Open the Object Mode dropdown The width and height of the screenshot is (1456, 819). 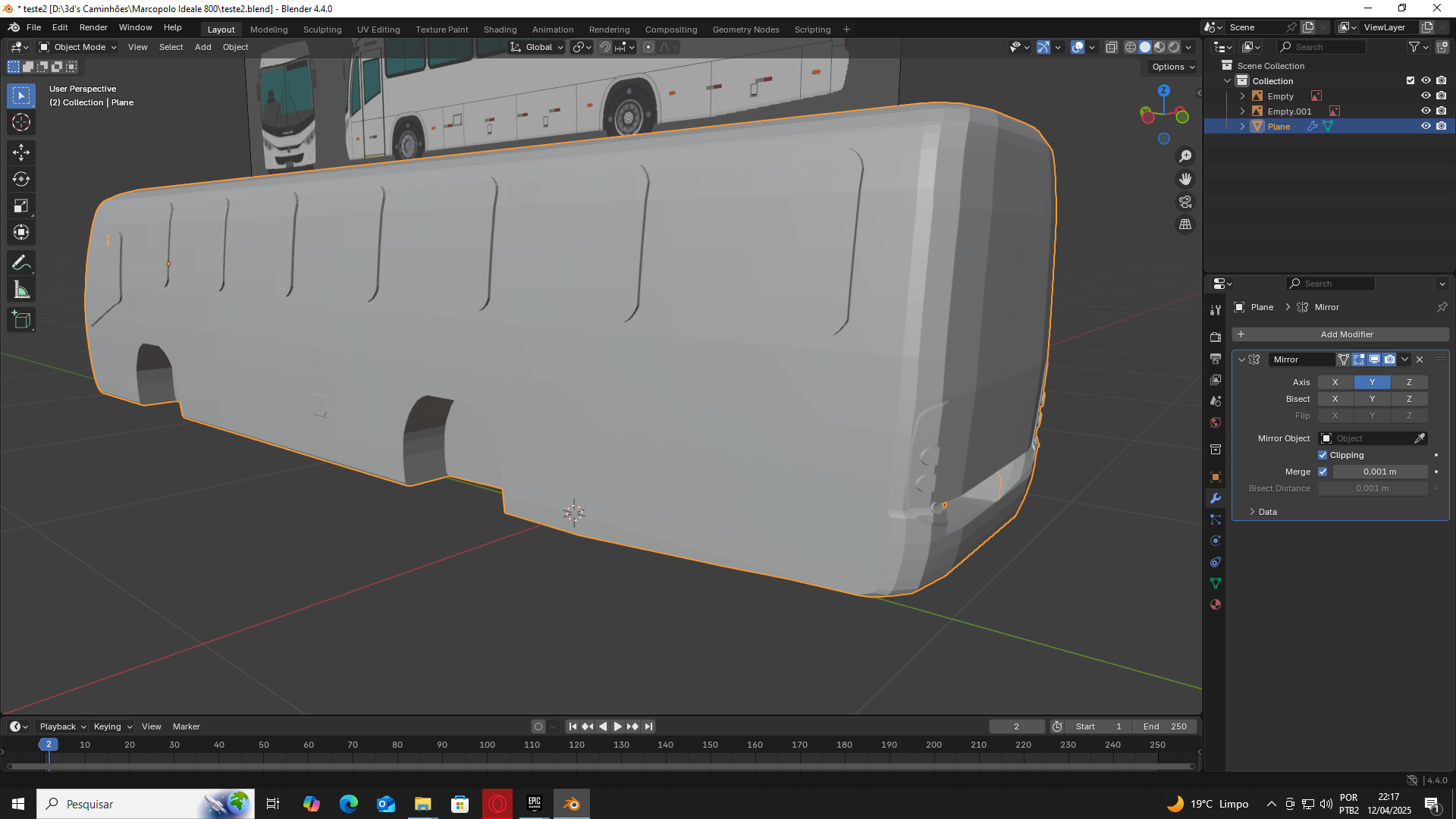79,47
